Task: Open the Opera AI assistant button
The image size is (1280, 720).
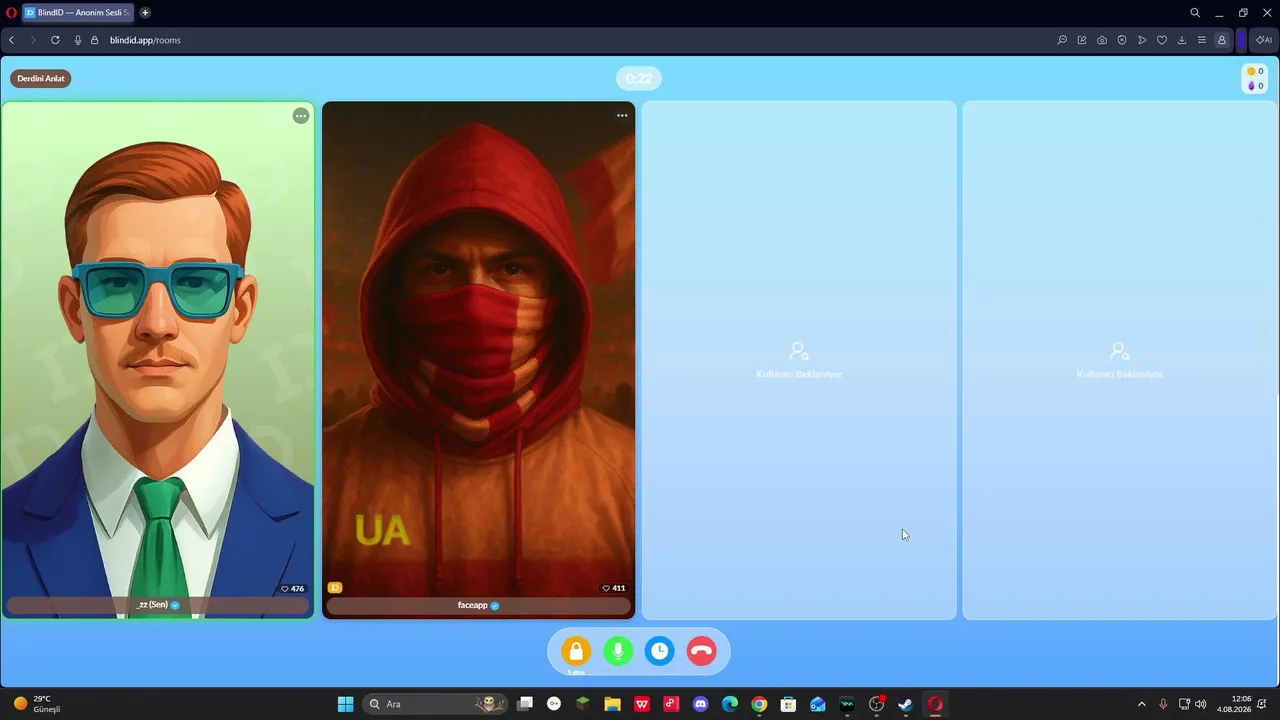Action: point(1264,40)
